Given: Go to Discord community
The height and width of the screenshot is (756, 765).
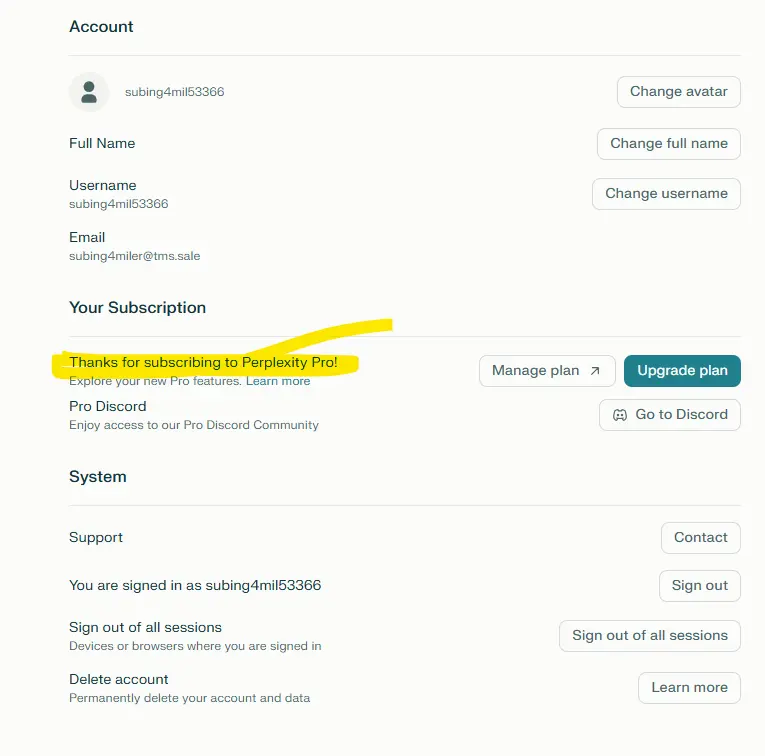Looking at the screenshot, I should [670, 415].
